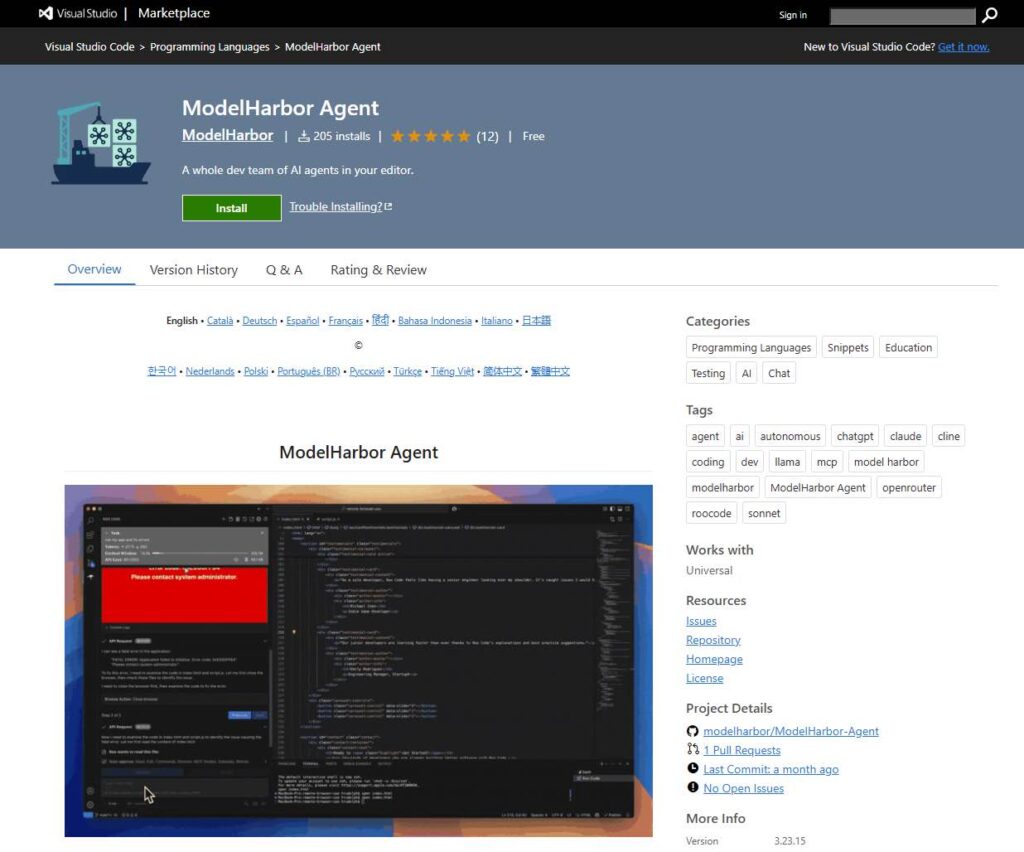Viewport: 1024px width, 852px height.
Task: Click Sign in
Action: 792,15
